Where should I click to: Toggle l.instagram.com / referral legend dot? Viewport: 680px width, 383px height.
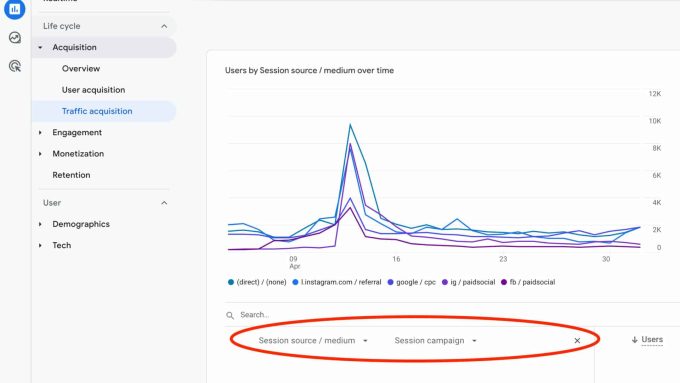pos(295,282)
